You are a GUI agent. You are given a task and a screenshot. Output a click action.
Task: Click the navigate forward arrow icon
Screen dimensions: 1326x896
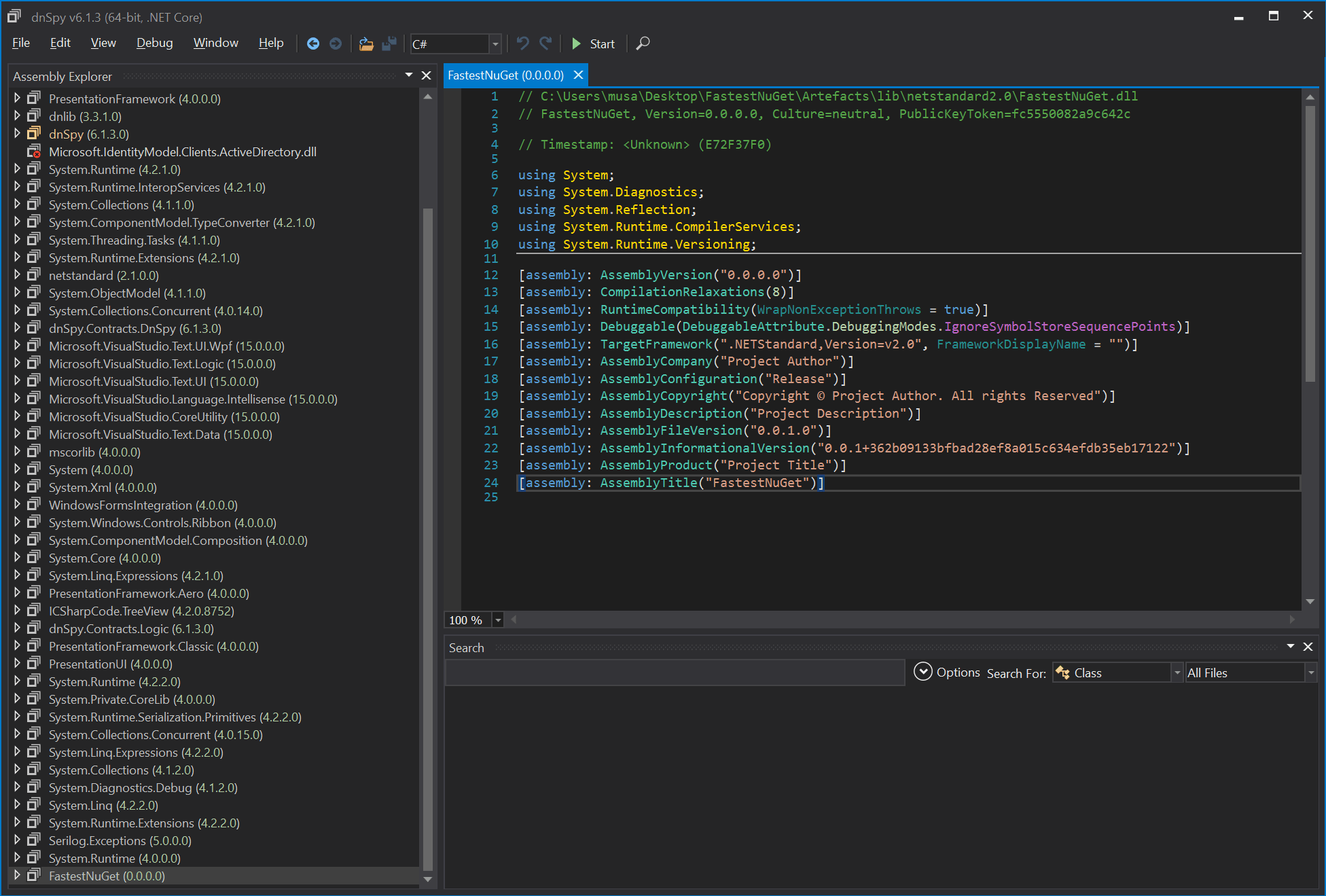click(x=336, y=43)
